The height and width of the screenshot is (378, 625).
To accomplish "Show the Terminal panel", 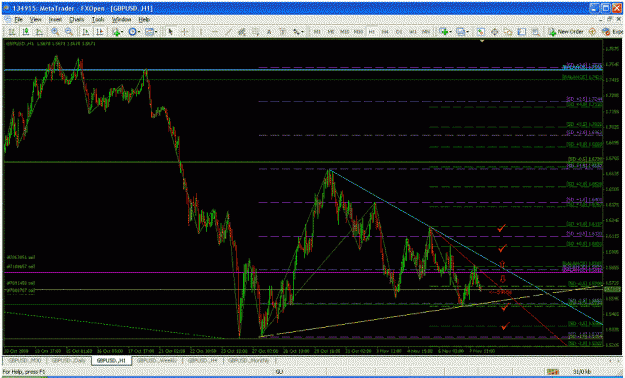I will (522, 32).
